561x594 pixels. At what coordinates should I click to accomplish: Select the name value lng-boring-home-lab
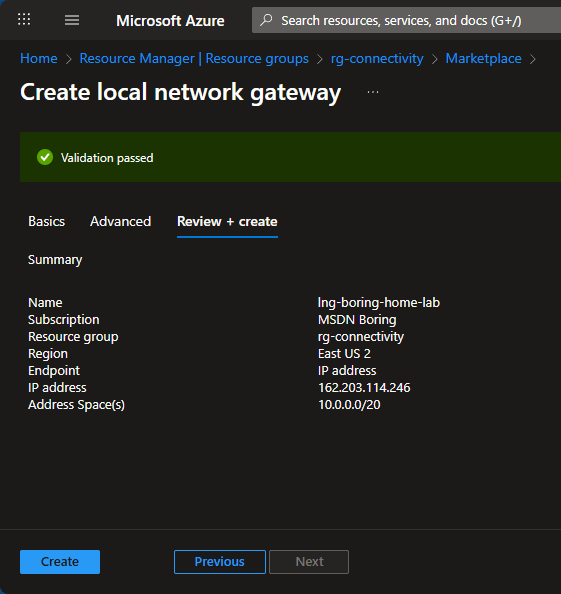pos(379,302)
